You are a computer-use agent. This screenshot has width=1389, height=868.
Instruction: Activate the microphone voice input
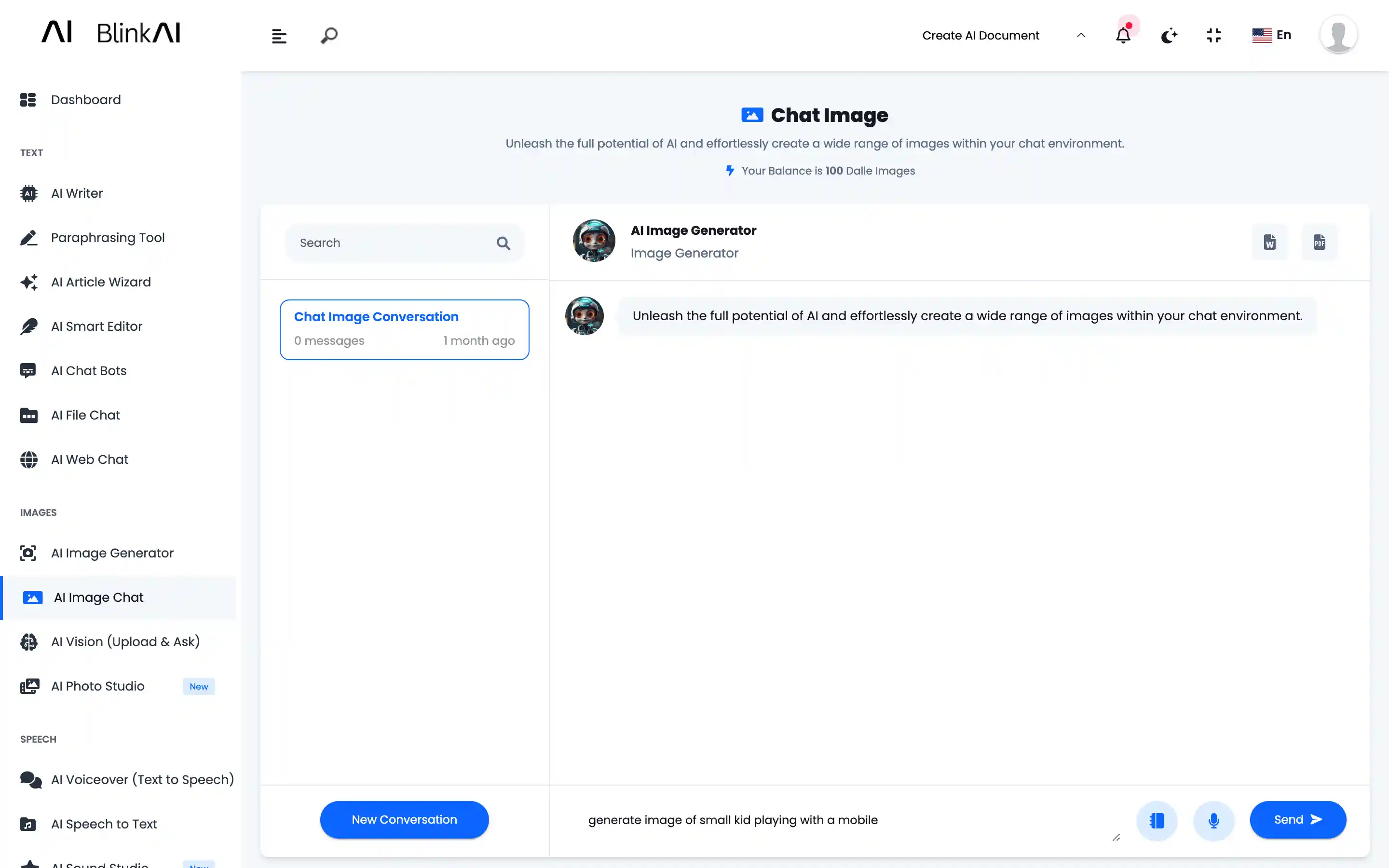(x=1214, y=820)
